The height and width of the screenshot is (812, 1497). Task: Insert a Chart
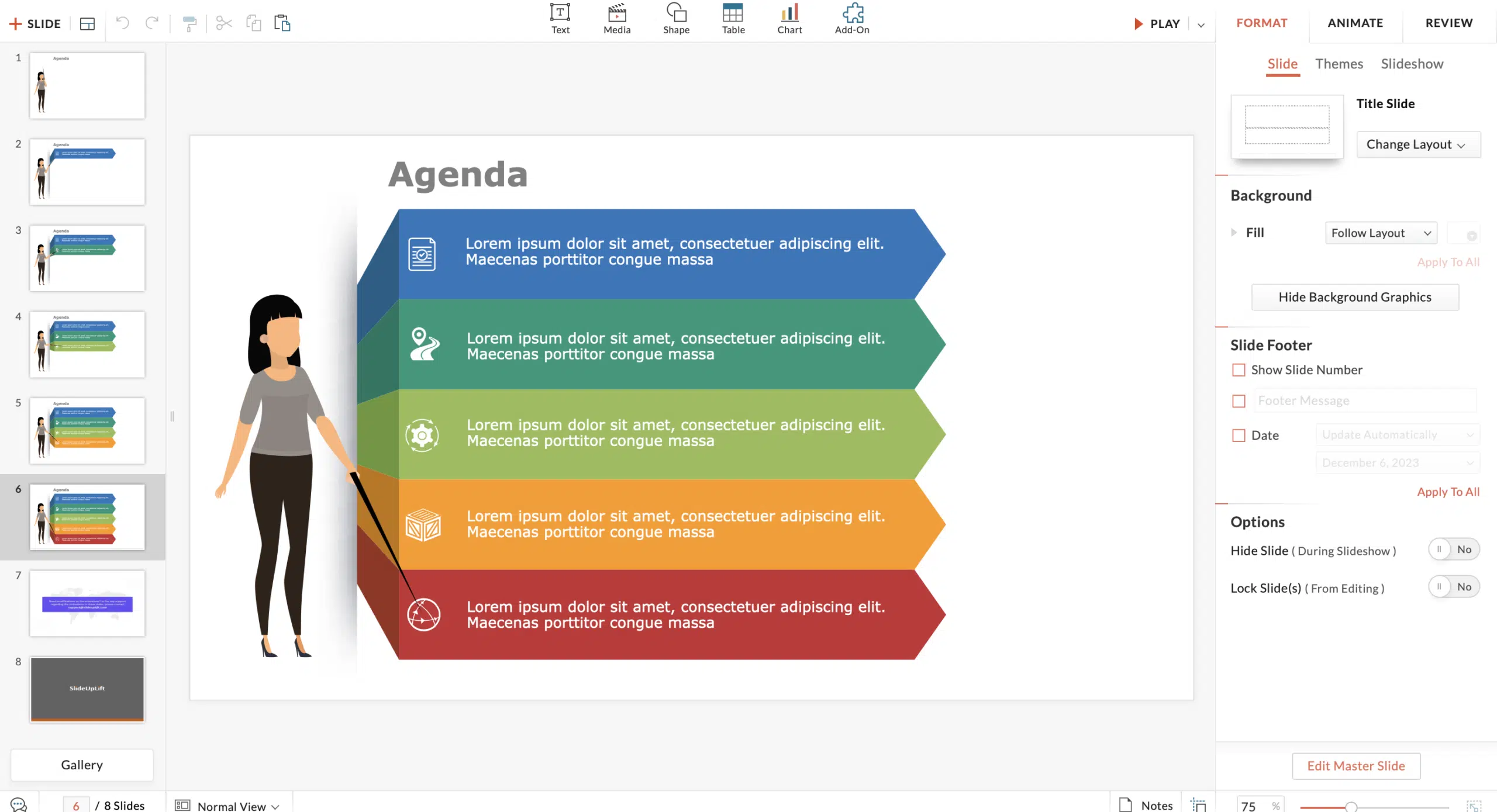click(789, 19)
